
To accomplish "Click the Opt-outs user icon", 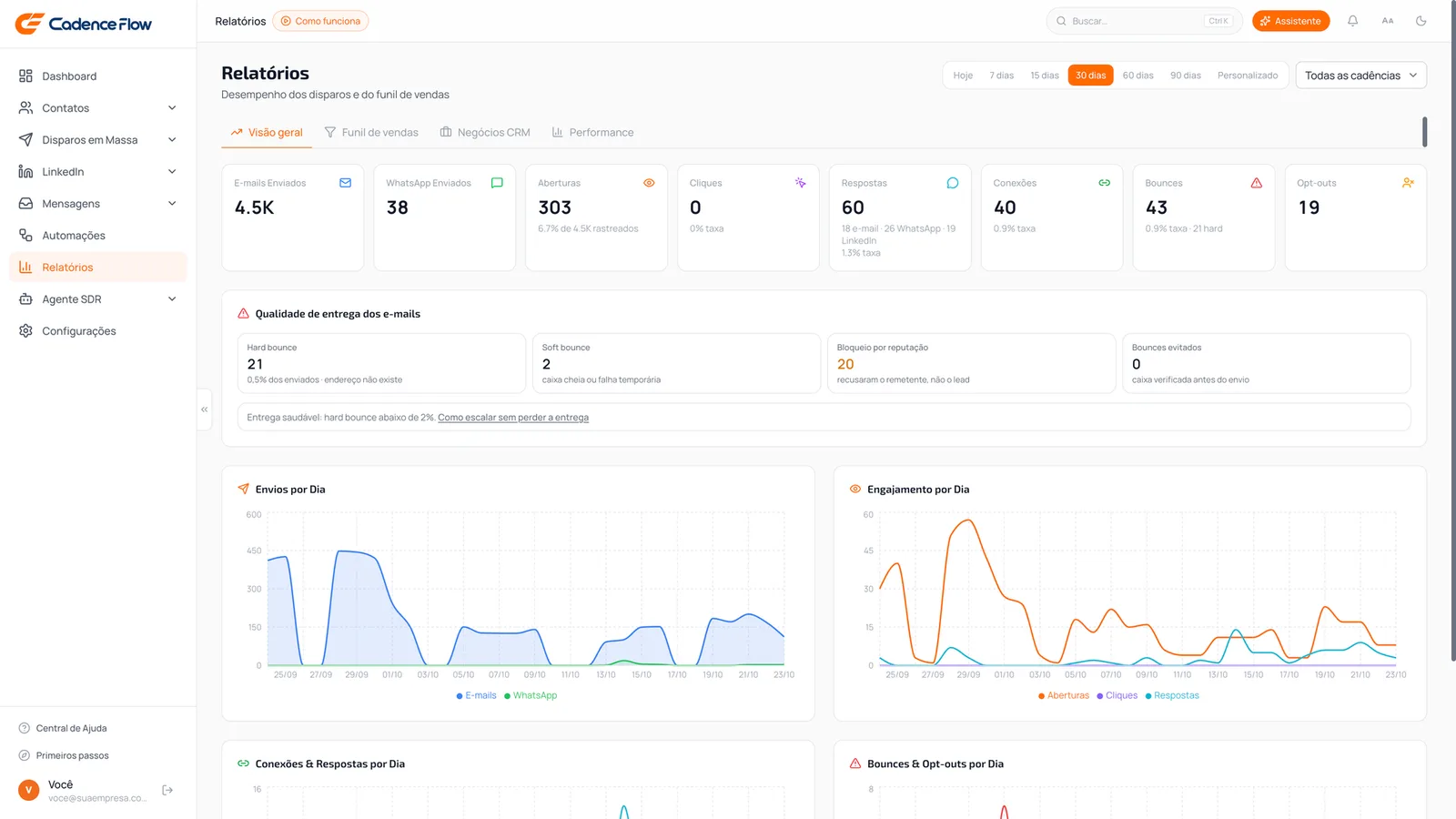I will 1409,183.
